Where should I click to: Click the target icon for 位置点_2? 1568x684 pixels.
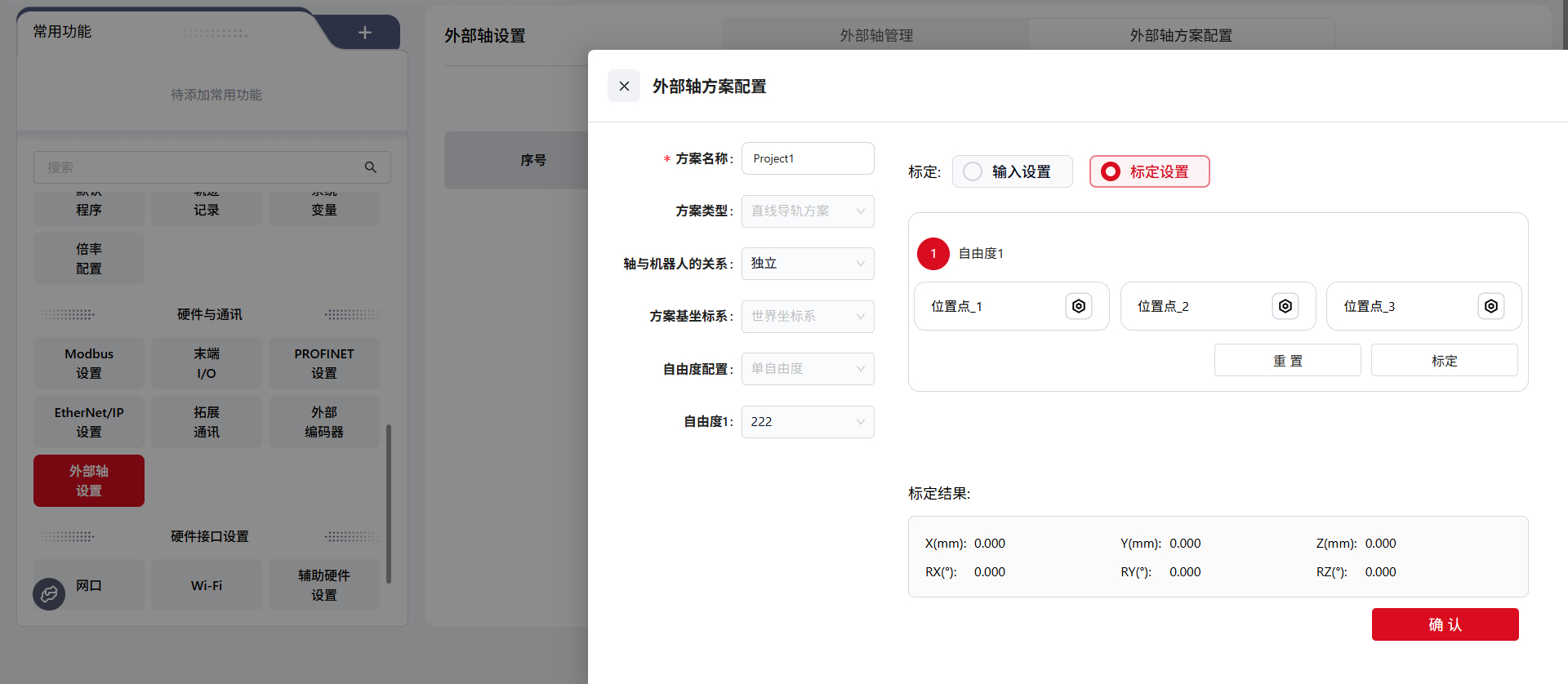1285,306
